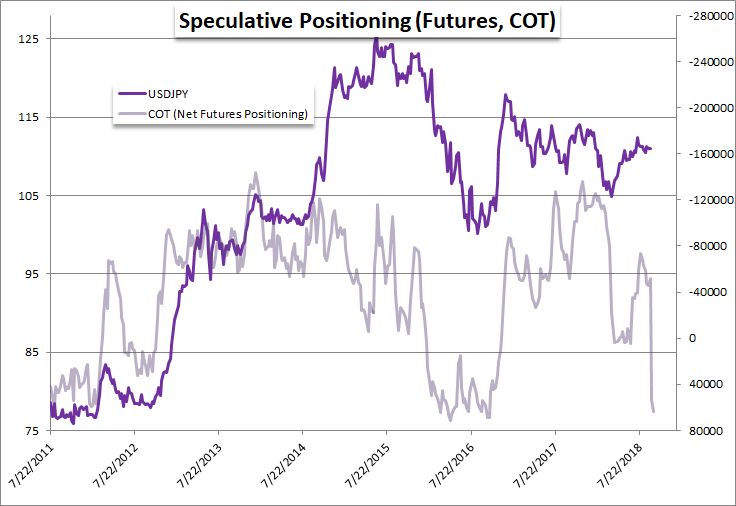Click the 7/22/2018 date axis label

click(x=620, y=465)
